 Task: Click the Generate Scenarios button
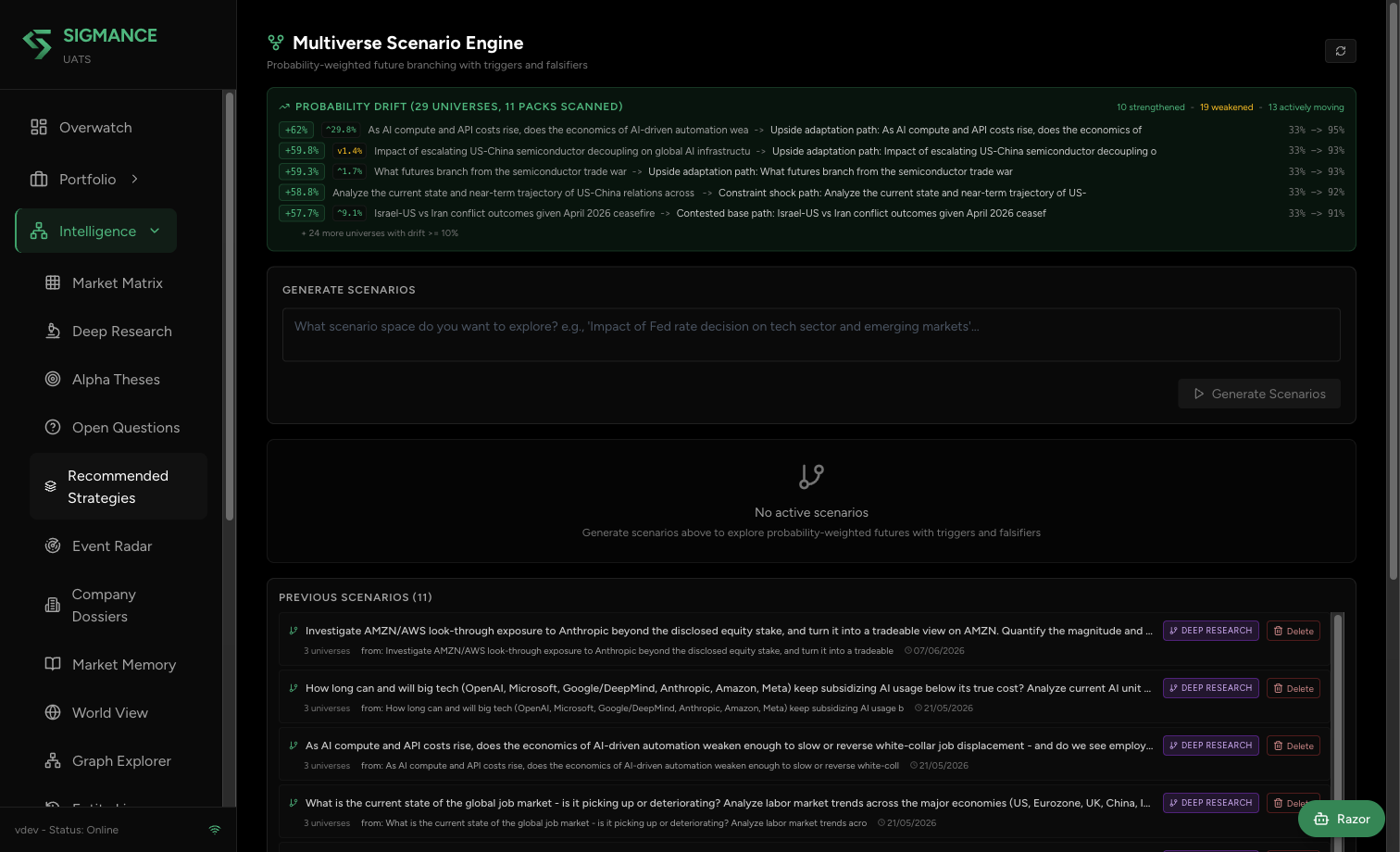tap(1259, 394)
